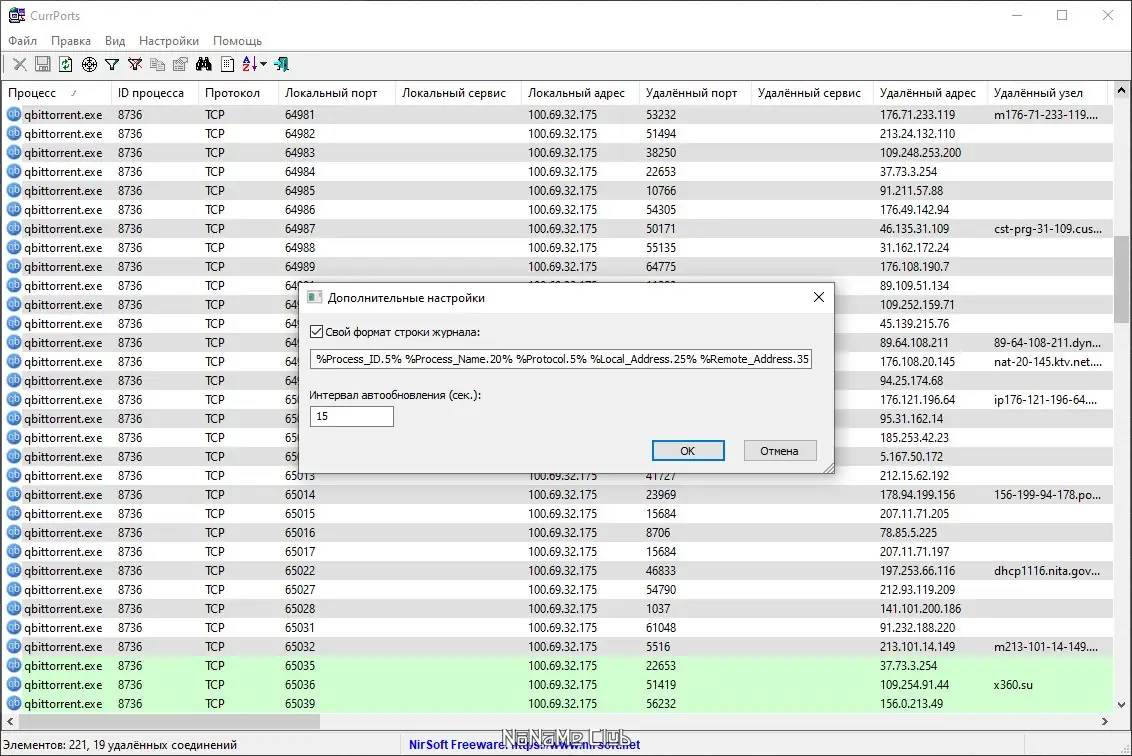Viewport: 1132px width, 756px height.
Task: Open the dropdown arrow next to A-Z sort
Action: pos(264,64)
